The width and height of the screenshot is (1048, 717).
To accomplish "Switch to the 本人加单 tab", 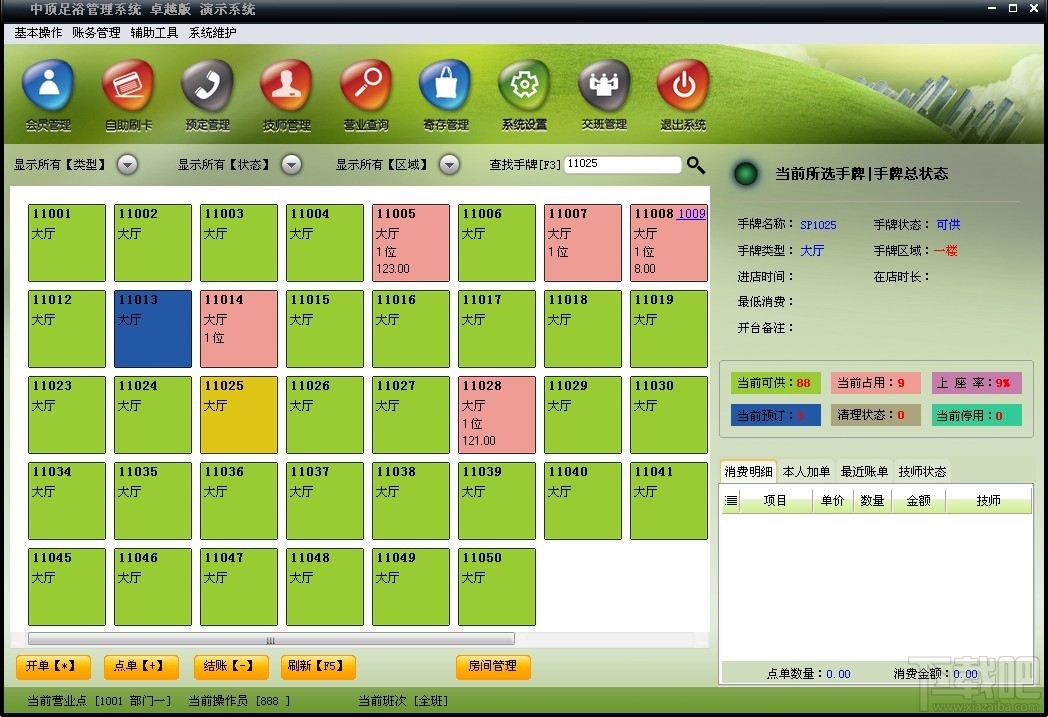I will click(x=806, y=472).
